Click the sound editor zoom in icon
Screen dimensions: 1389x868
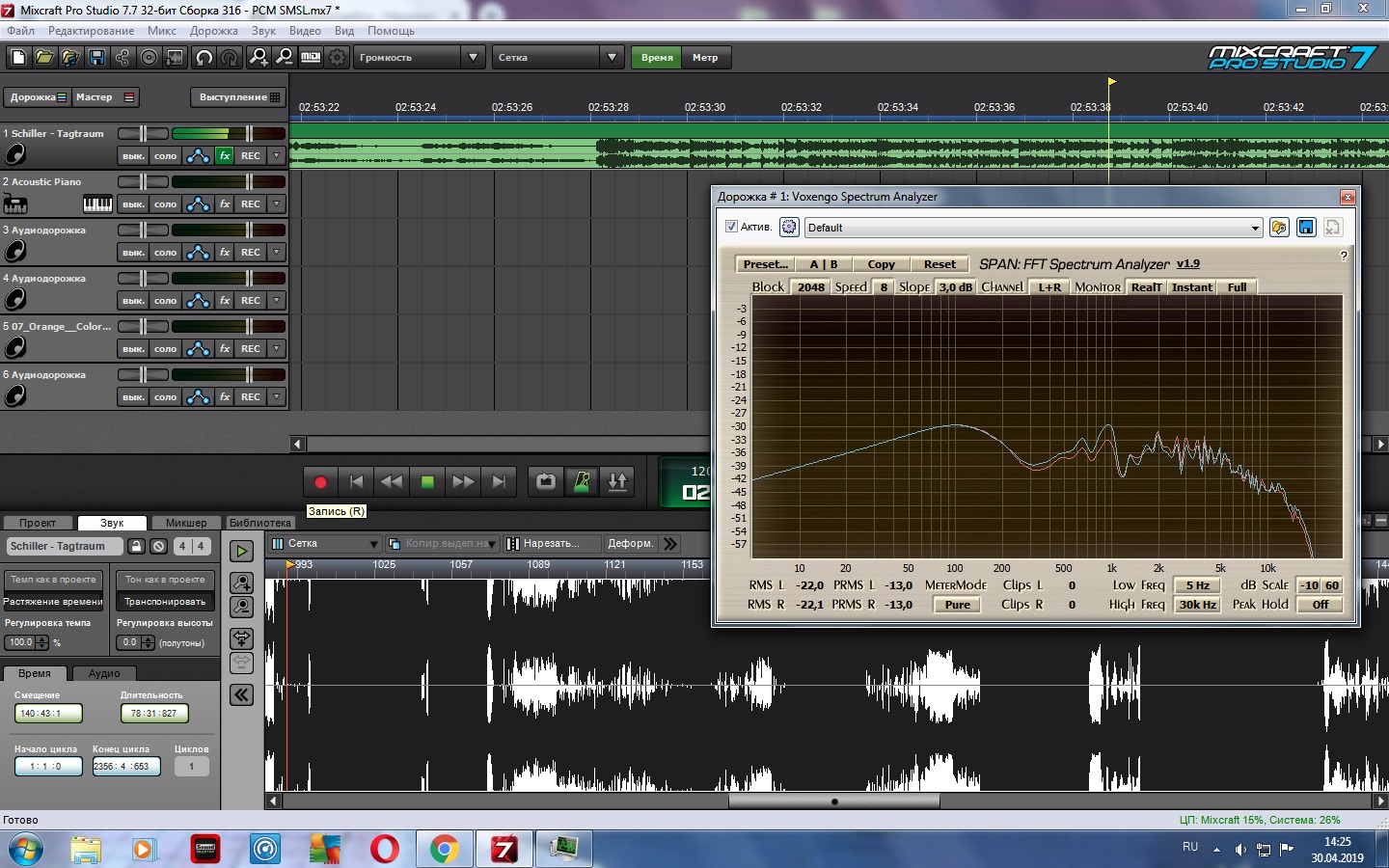pyautogui.click(x=241, y=583)
